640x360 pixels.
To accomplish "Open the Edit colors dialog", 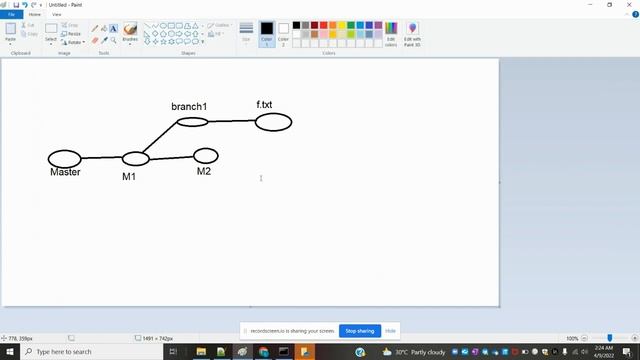I will pyautogui.click(x=391, y=34).
